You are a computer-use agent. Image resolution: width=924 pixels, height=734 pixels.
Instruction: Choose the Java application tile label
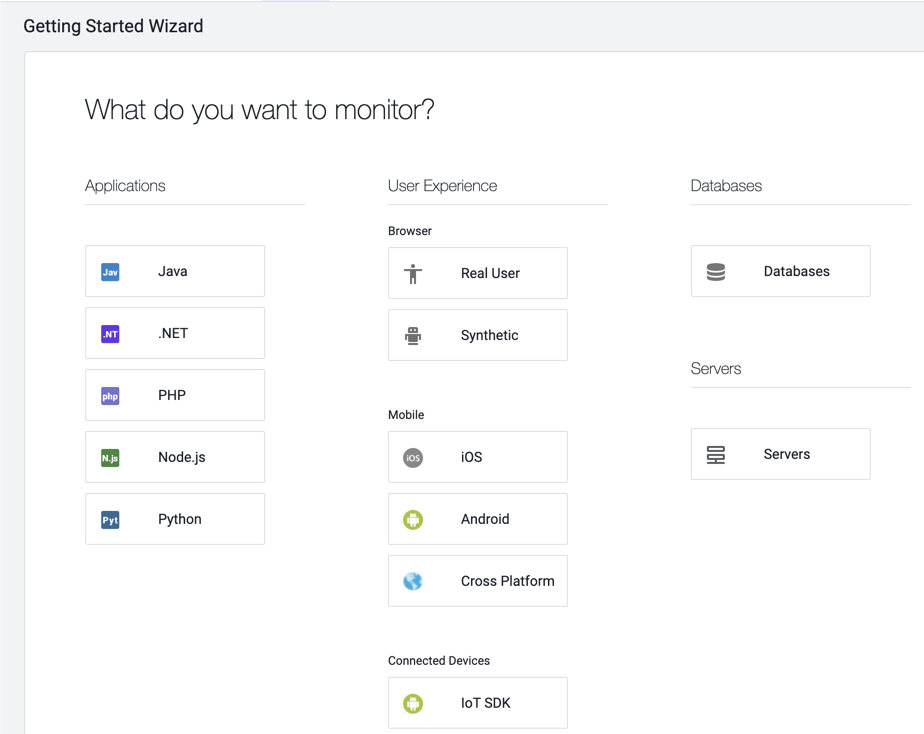click(x=173, y=272)
